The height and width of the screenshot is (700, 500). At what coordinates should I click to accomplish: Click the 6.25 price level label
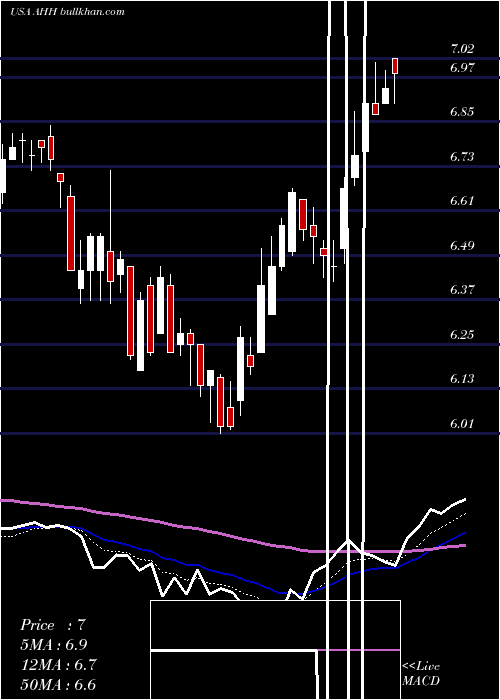462,335
